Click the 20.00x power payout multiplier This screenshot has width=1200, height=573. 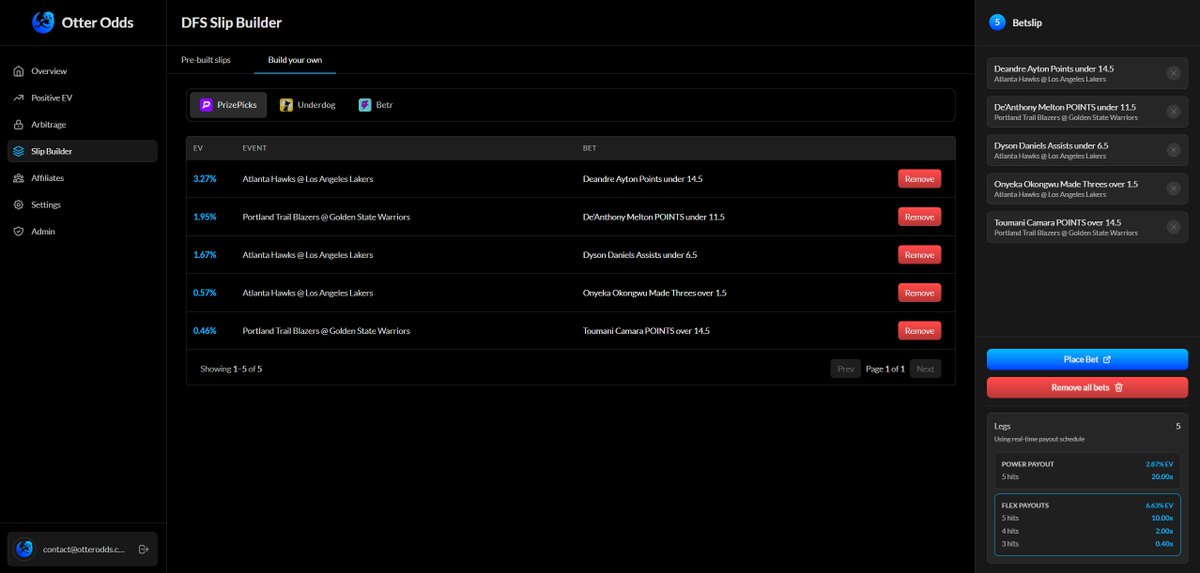click(1162, 477)
